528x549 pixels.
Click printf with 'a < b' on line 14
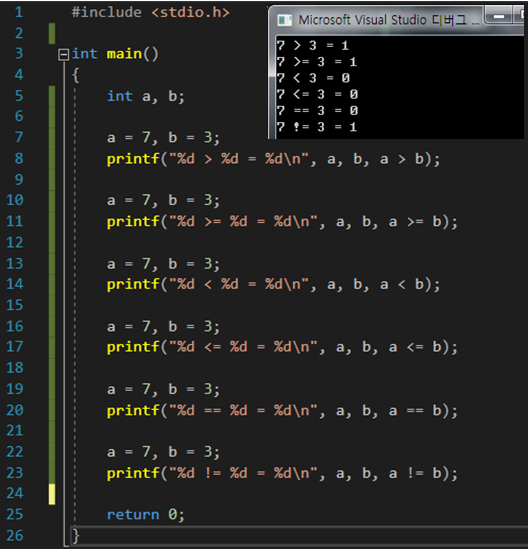point(273,285)
